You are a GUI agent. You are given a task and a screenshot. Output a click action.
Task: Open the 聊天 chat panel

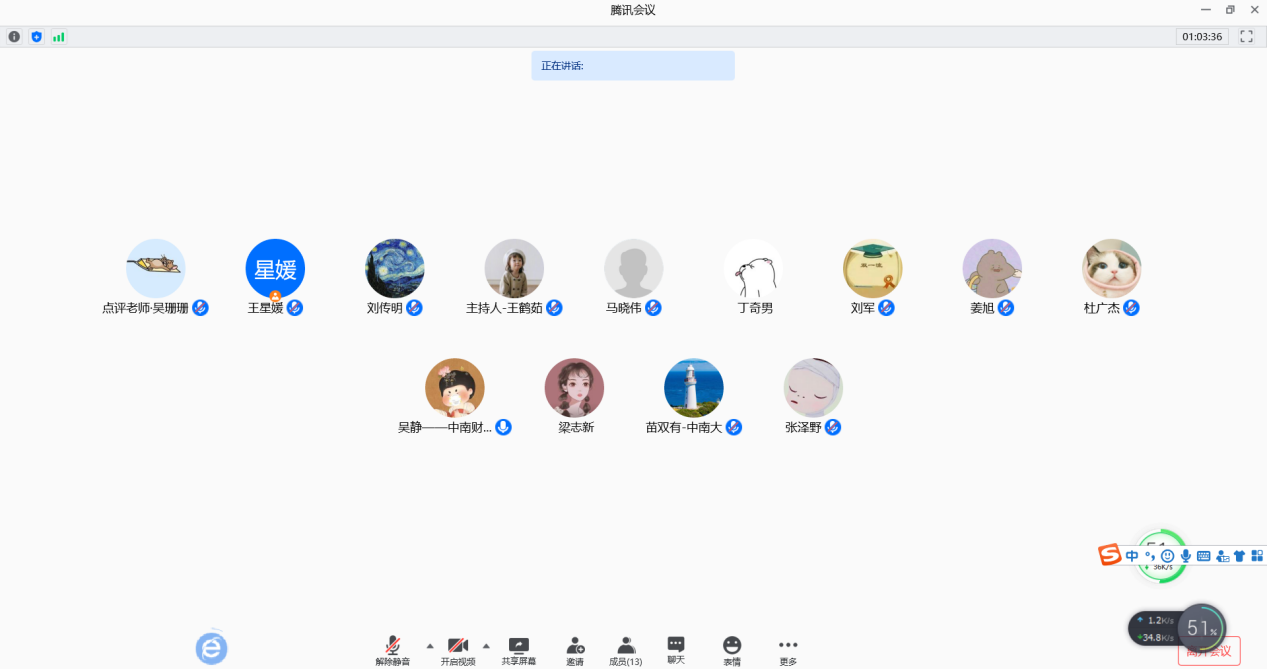(676, 649)
